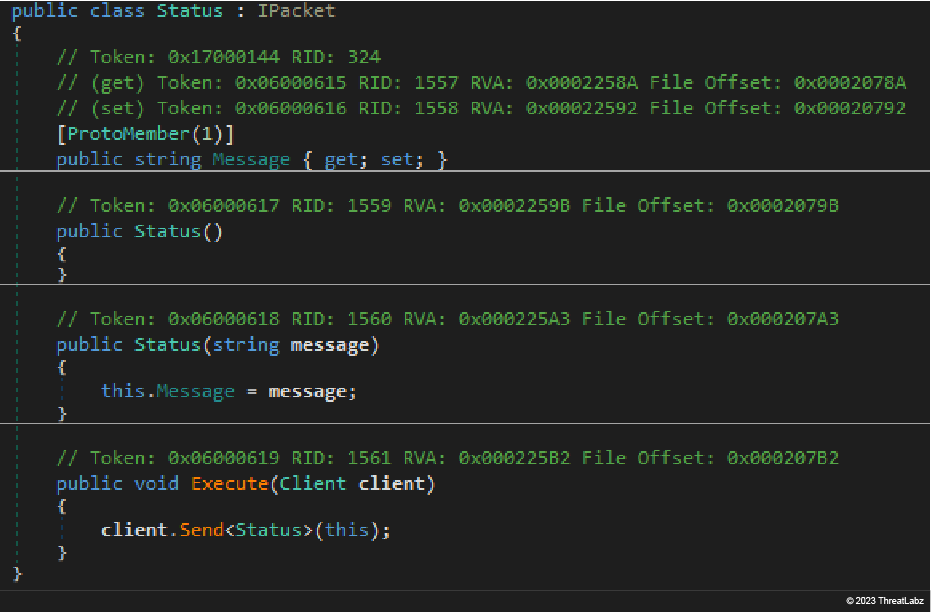Click the 'message' parameter in constructor signature
The image size is (931, 612).
click(329, 345)
